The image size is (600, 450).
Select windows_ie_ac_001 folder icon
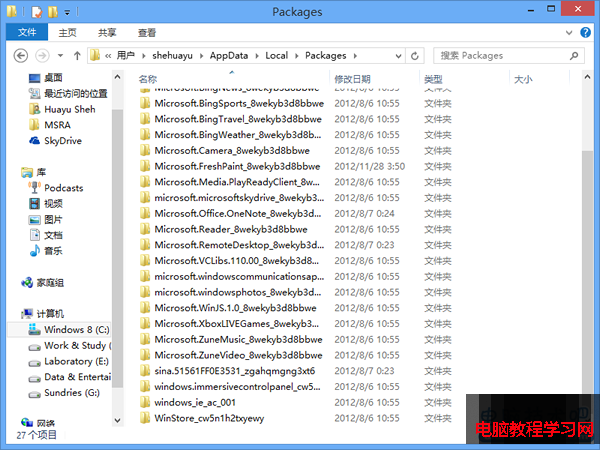point(145,402)
